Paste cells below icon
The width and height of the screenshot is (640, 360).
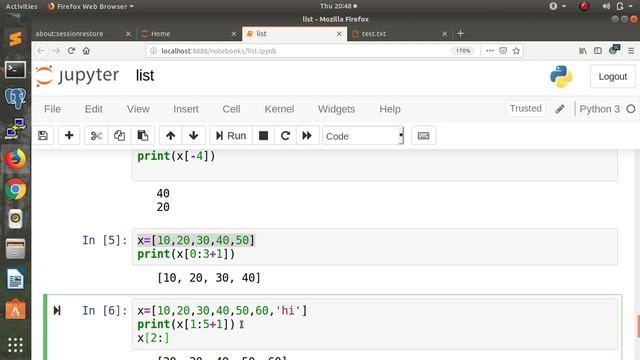click(142, 136)
